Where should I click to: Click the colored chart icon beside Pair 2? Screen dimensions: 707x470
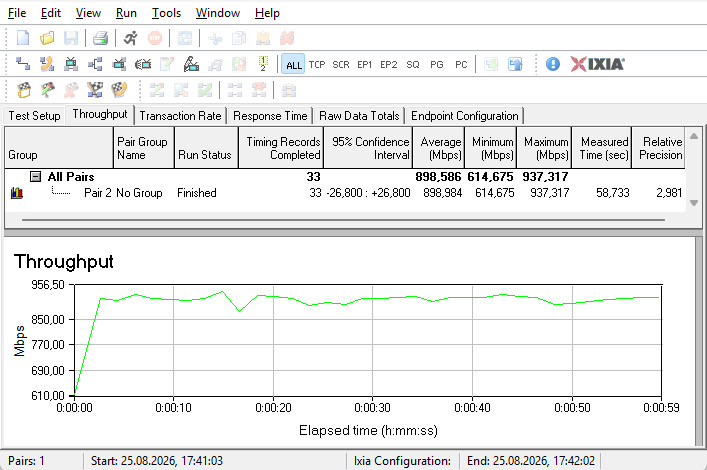pos(17,193)
